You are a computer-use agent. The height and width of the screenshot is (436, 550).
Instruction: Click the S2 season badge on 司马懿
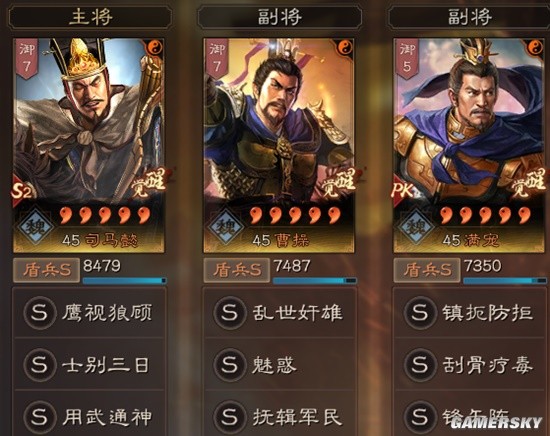point(22,191)
